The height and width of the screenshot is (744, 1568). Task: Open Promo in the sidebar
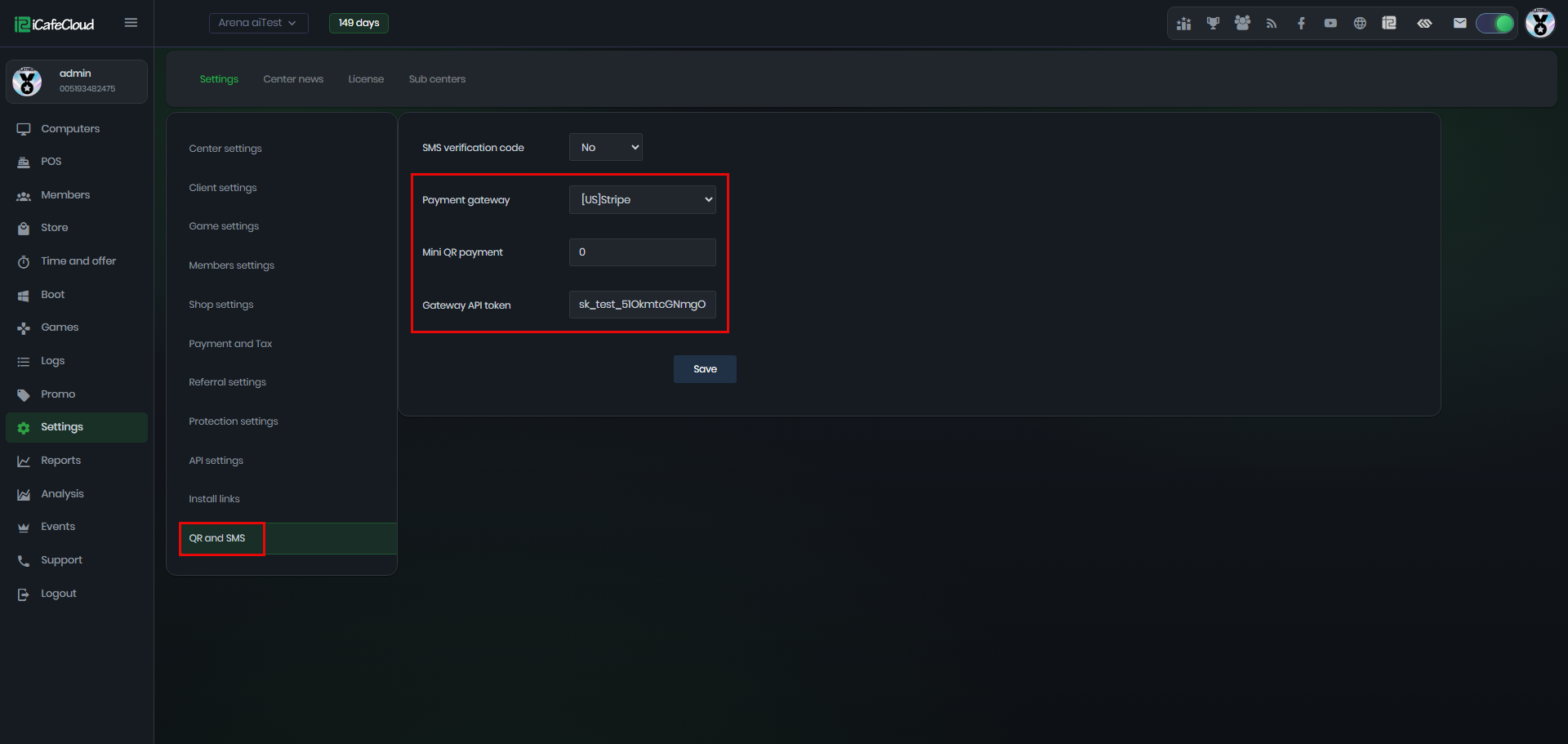(77, 394)
